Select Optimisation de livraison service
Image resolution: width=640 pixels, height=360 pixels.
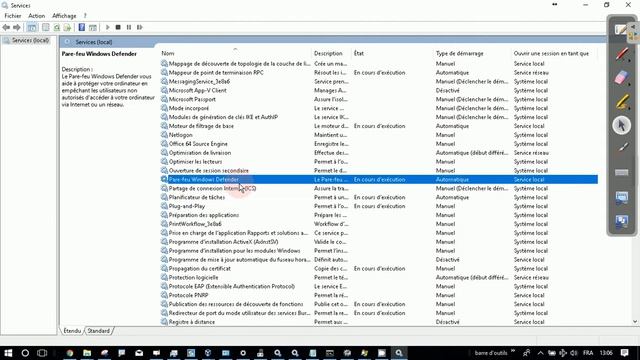click(x=200, y=153)
